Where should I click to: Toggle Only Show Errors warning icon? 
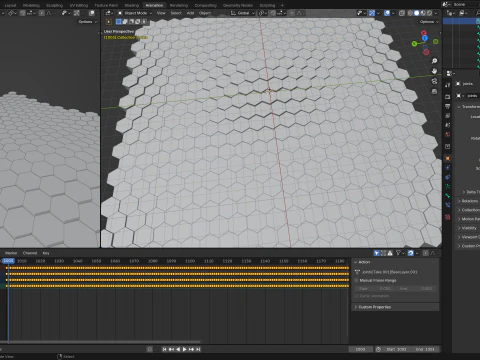pos(390,253)
